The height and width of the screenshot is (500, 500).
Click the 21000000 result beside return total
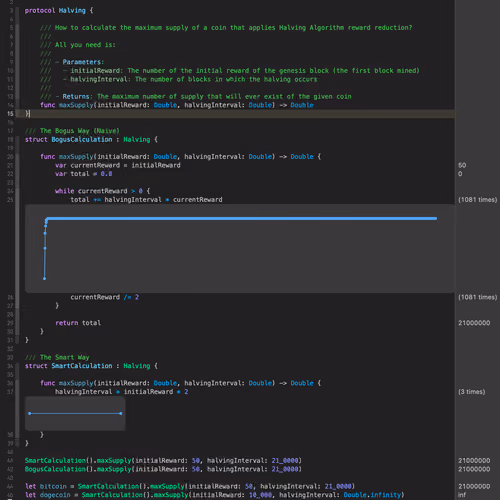pos(474,323)
